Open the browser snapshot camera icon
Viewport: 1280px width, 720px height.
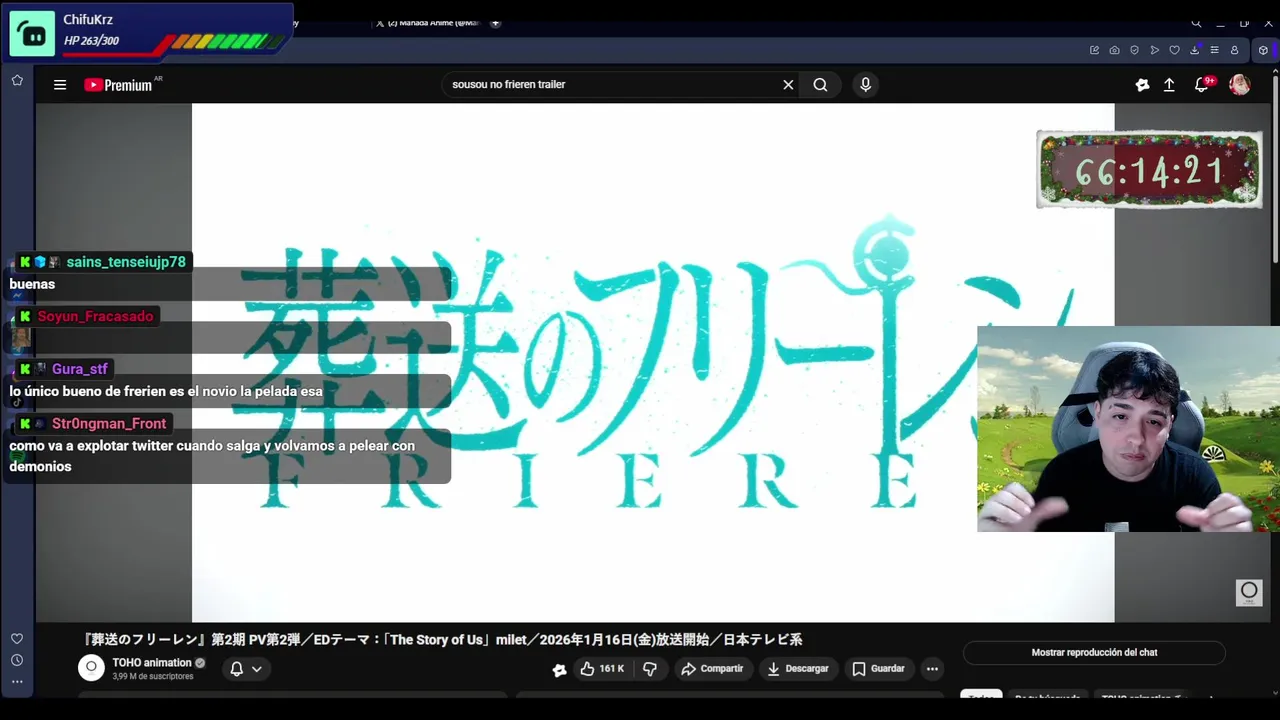pos(1114,50)
